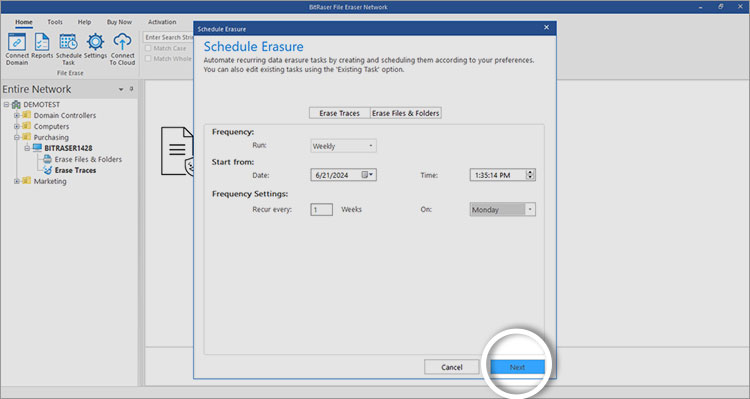Select Computers in the network tree
The height and width of the screenshot is (399, 750).
[x=51, y=126]
